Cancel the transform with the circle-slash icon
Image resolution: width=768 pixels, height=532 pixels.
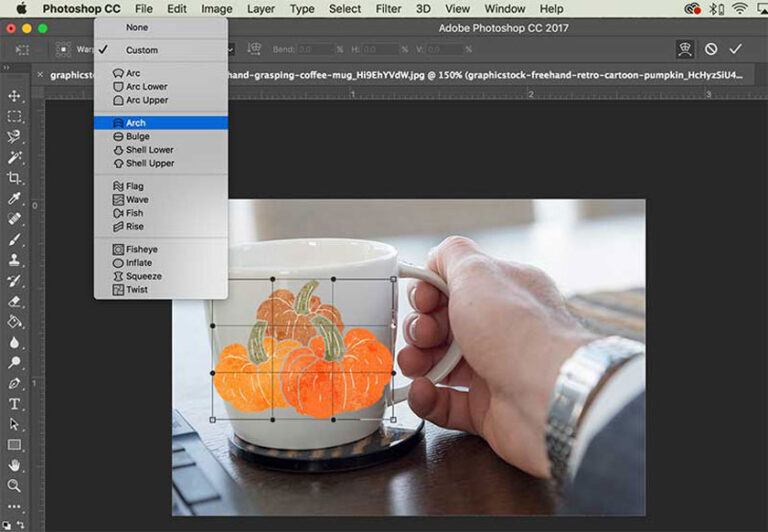(x=711, y=49)
